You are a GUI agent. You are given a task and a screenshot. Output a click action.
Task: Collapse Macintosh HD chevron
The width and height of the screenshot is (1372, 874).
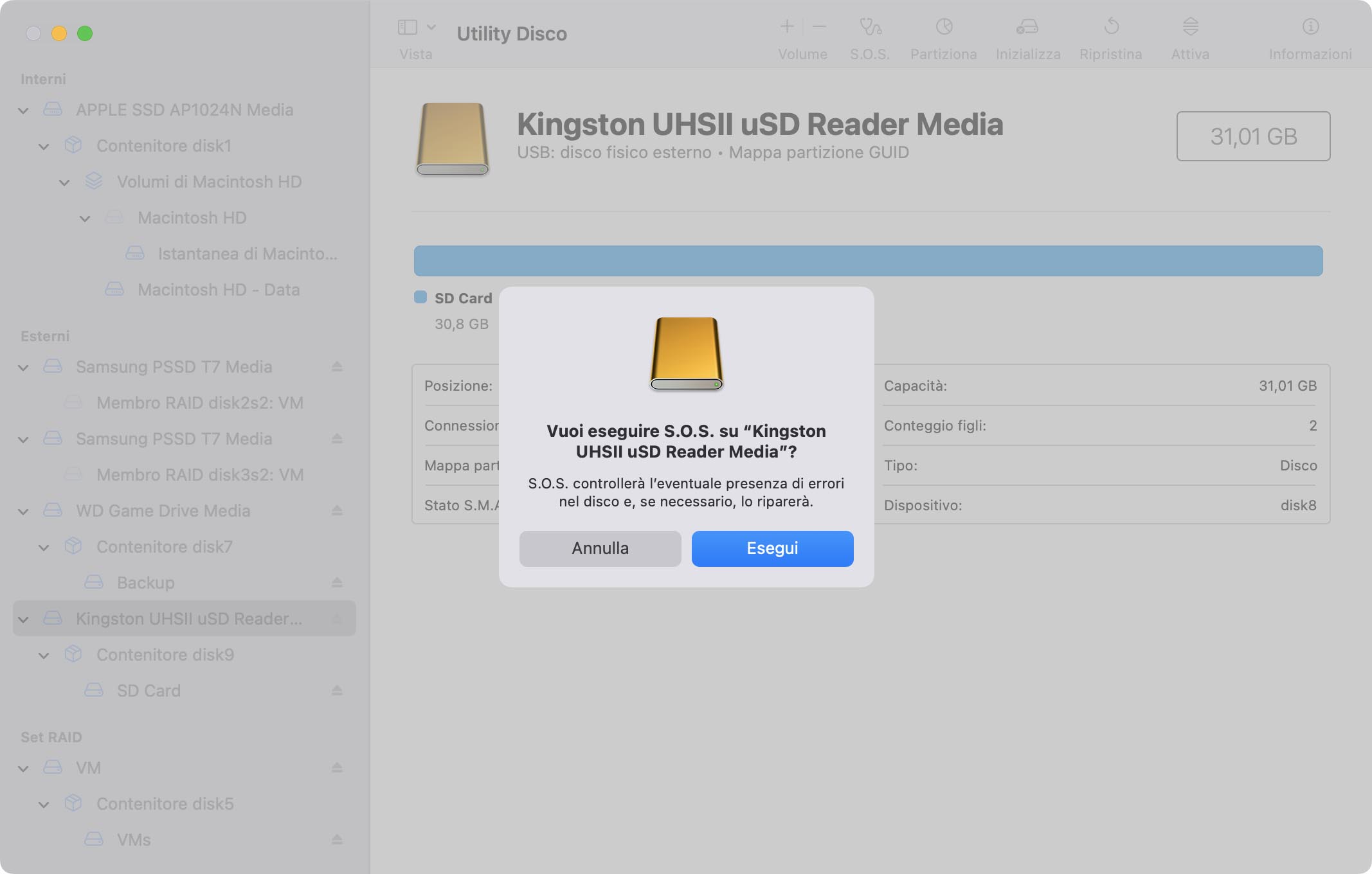pyautogui.click(x=86, y=219)
